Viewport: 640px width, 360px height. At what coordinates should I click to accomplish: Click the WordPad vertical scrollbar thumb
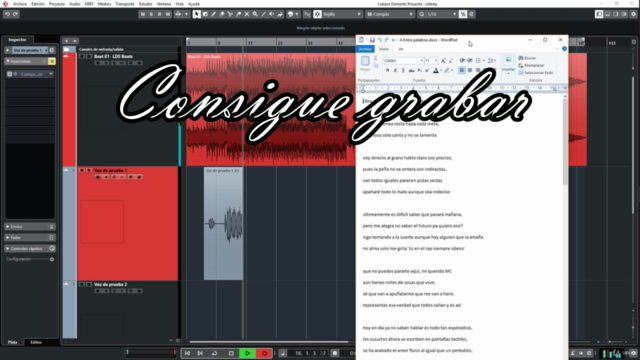click(x=565, y=141)
